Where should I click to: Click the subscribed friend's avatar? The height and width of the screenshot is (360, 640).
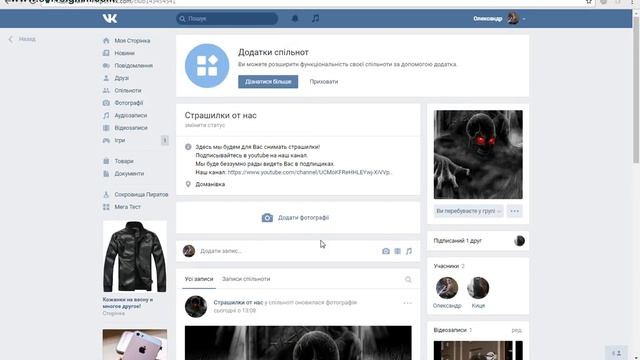coord(519,241)
